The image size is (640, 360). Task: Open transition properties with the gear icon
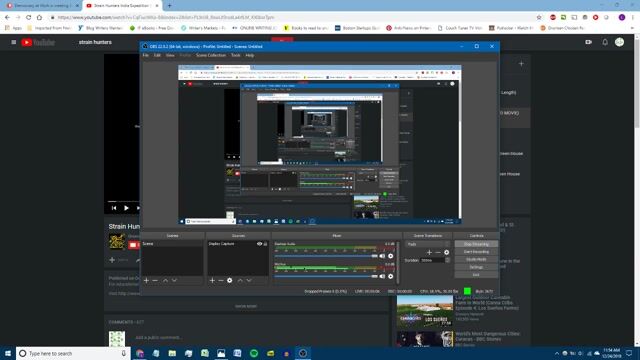click(x=447, y=252)
